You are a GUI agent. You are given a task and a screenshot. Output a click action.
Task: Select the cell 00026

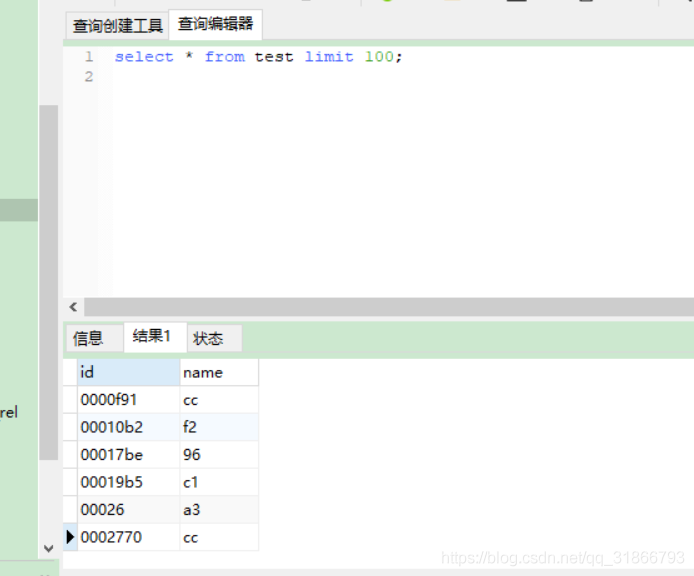pos(128,510)
